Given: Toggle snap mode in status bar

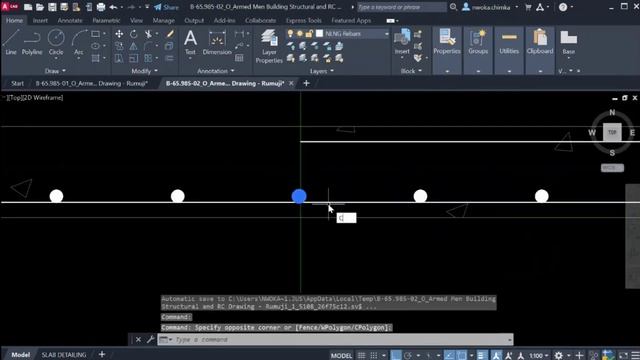Looking at the screenshot, I should click(373, 356).
